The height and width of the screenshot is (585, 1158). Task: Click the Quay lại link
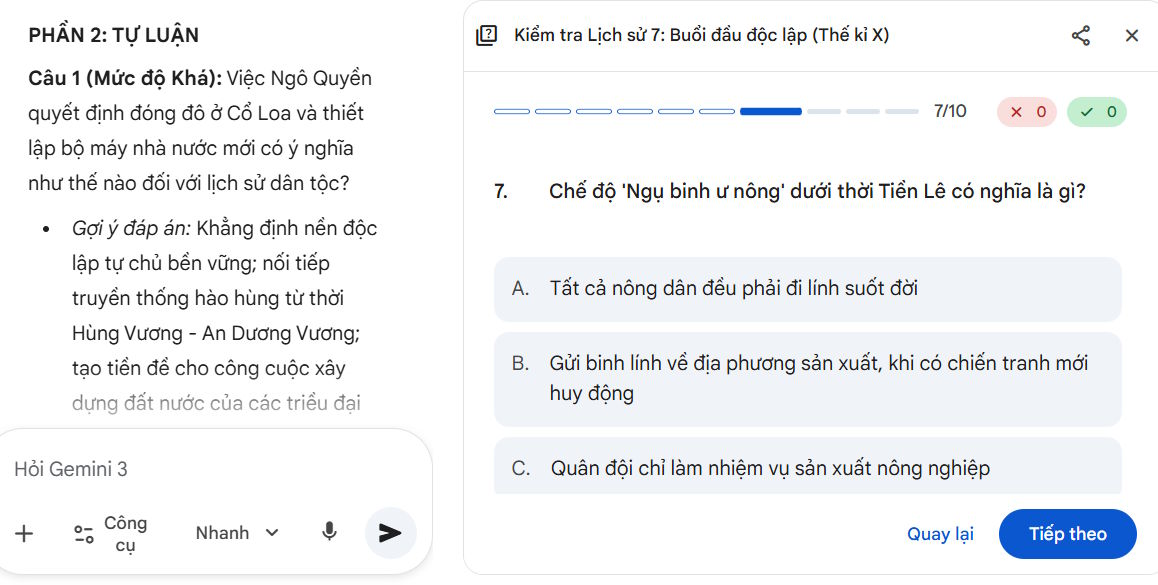tap(940, 534)
